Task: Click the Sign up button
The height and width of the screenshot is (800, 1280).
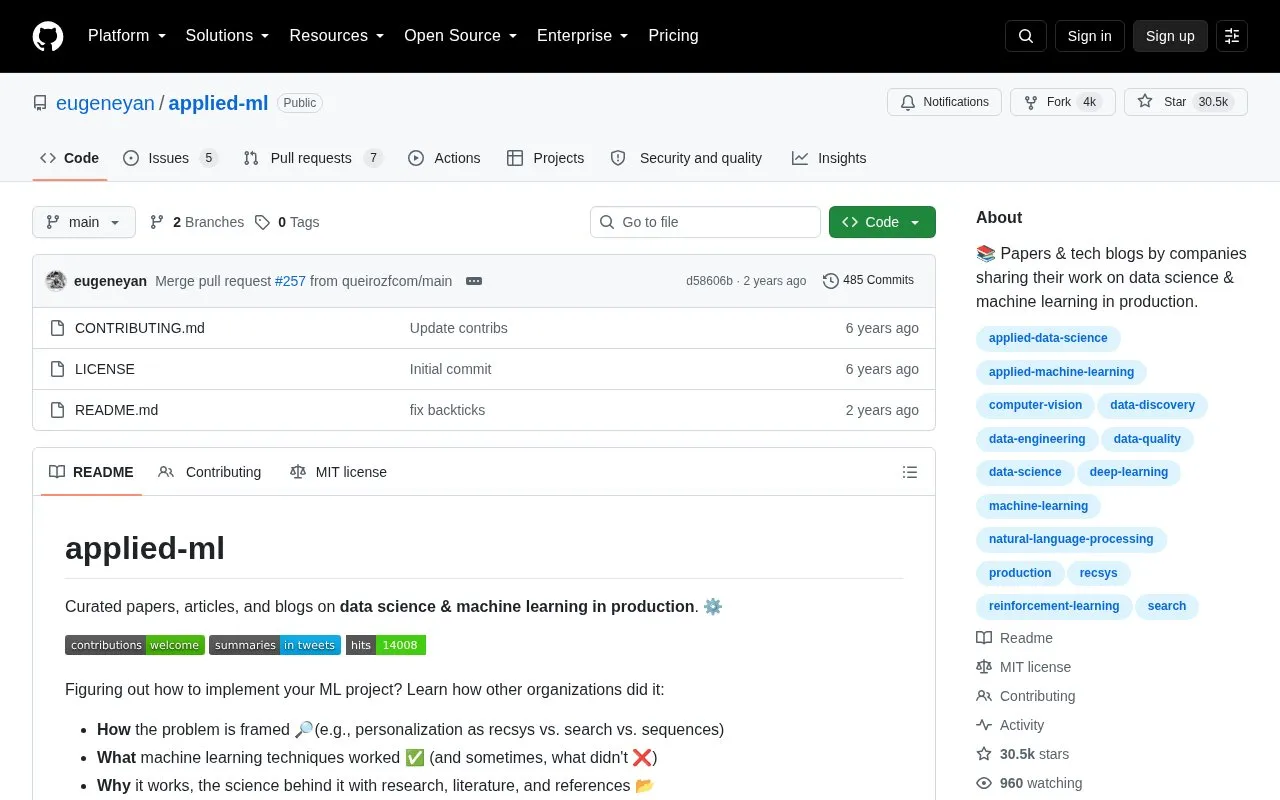Action: 1170,36
